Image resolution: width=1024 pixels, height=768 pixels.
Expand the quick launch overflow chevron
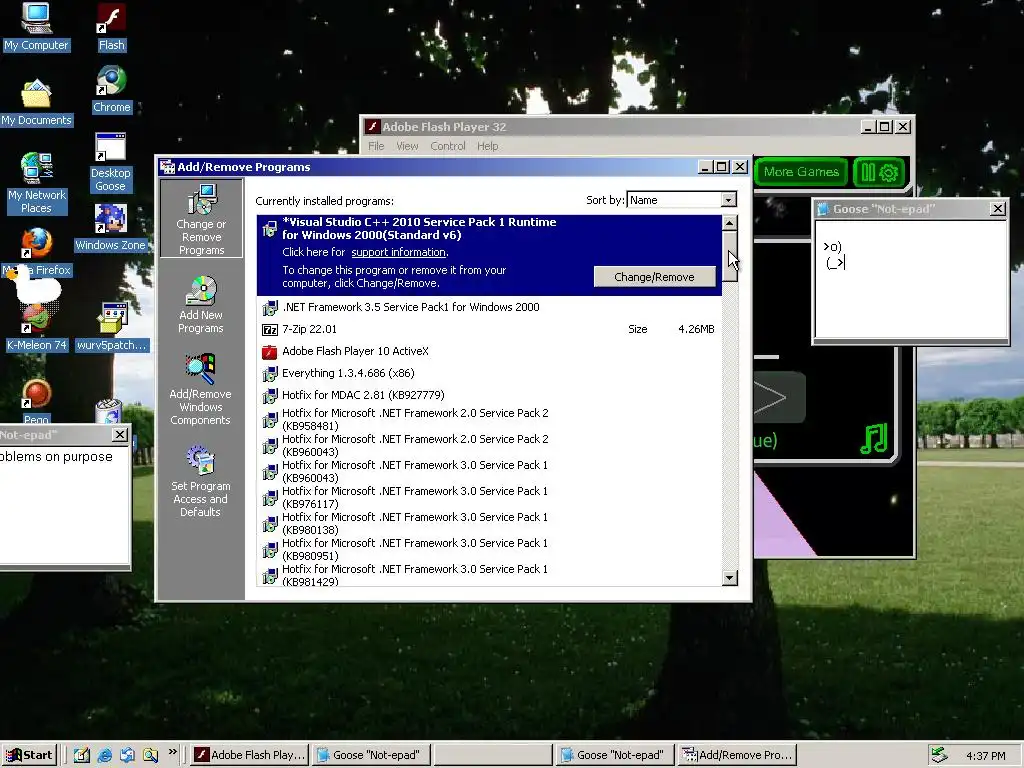[172, 752]
